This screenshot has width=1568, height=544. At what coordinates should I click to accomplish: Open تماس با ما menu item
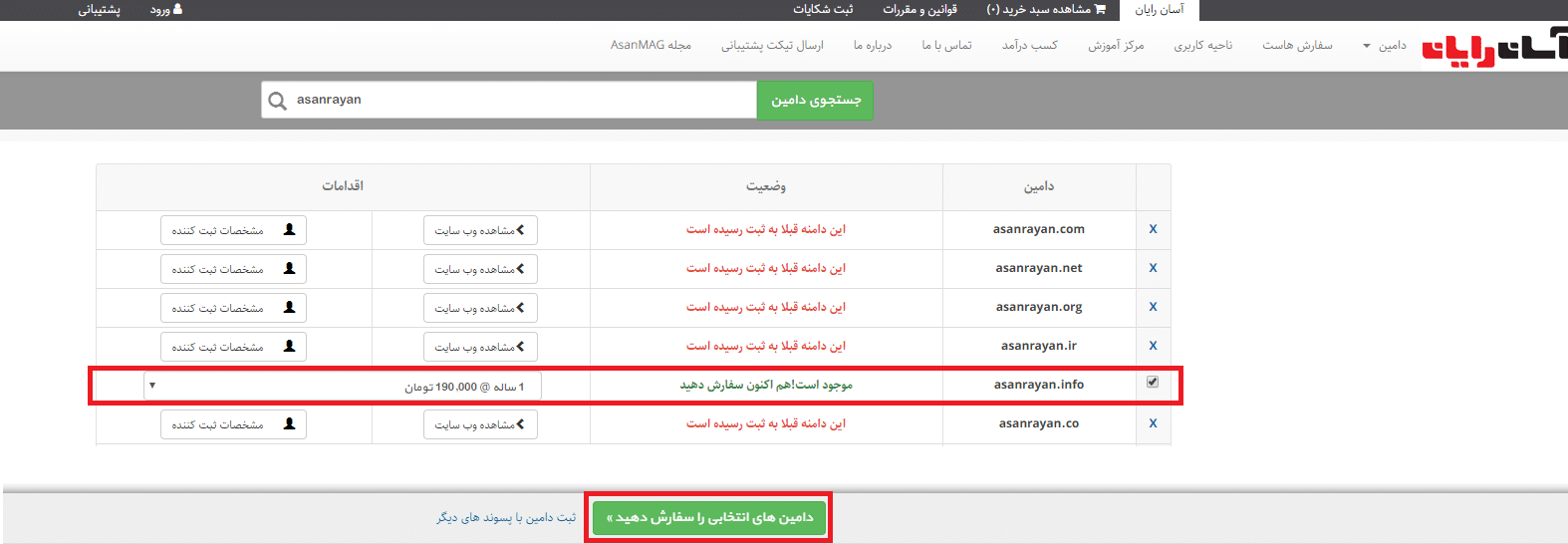(946, 46)
